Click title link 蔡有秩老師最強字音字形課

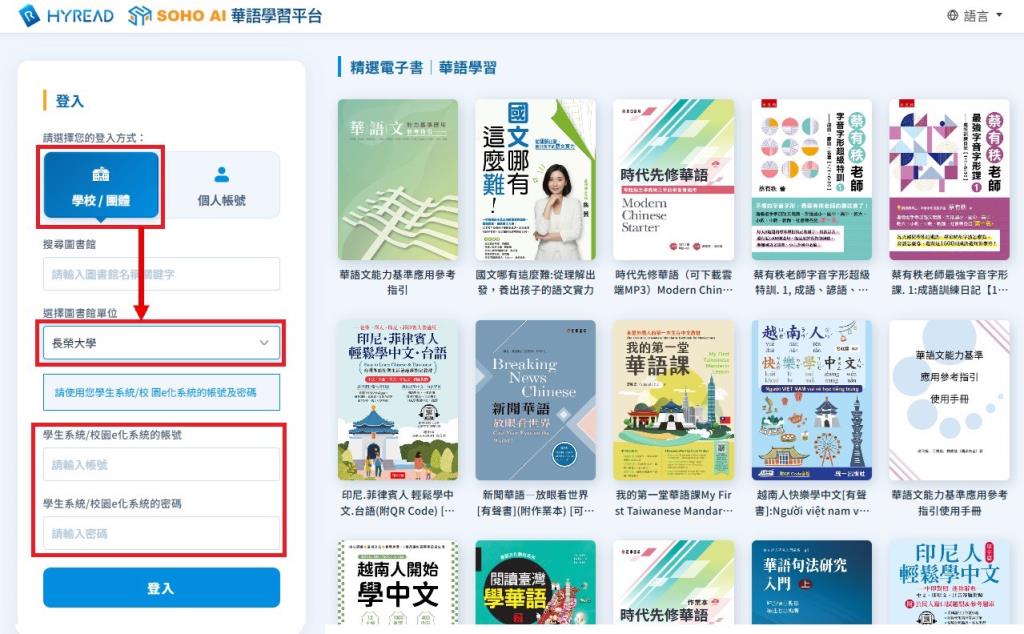tap(950, 282)
